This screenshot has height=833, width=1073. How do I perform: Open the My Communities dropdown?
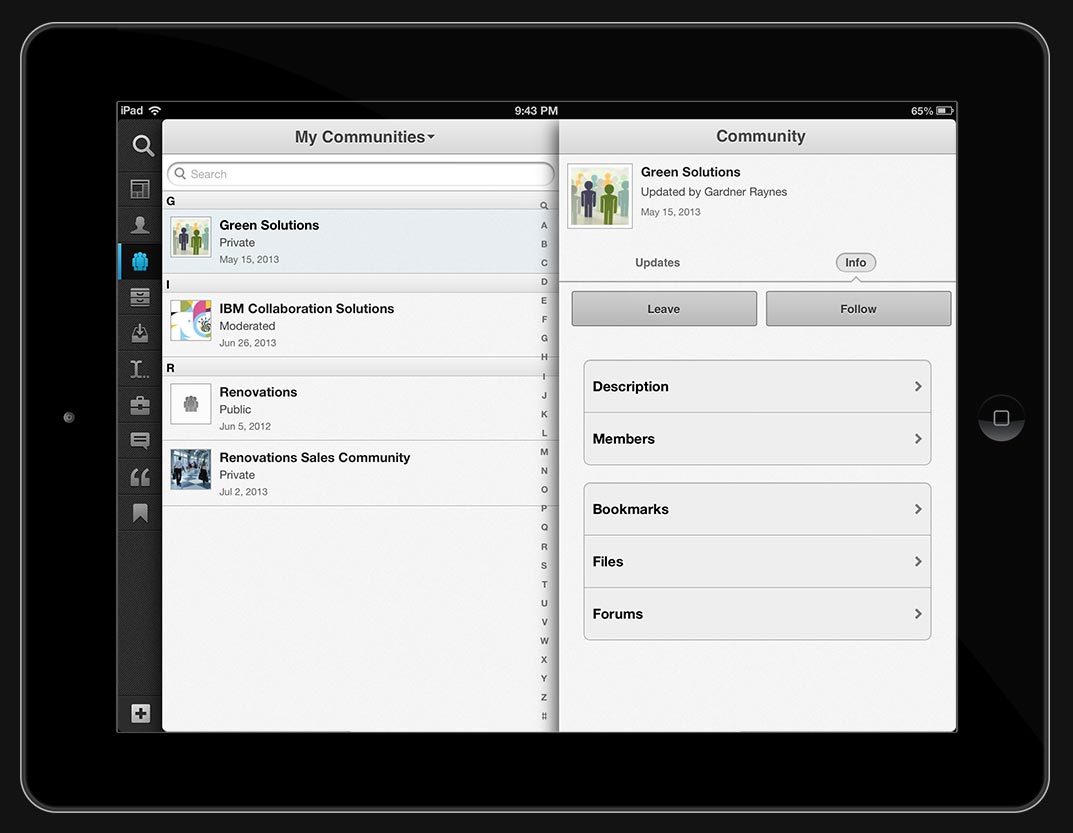tap(364, 137)
